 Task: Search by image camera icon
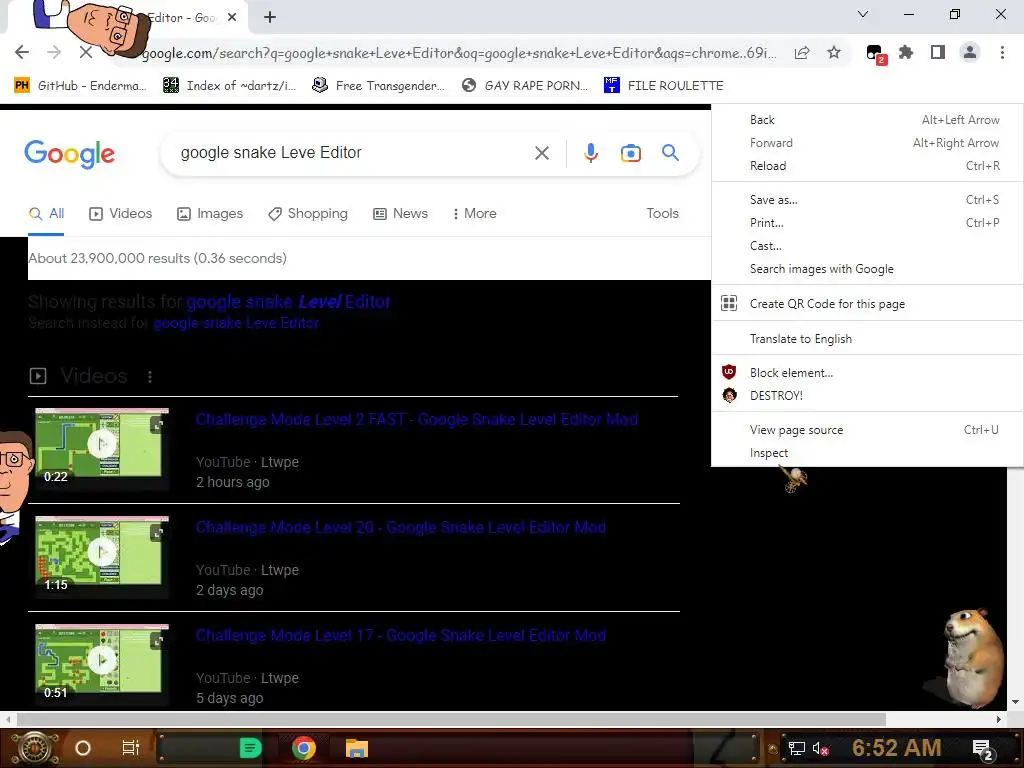point(631,153)
